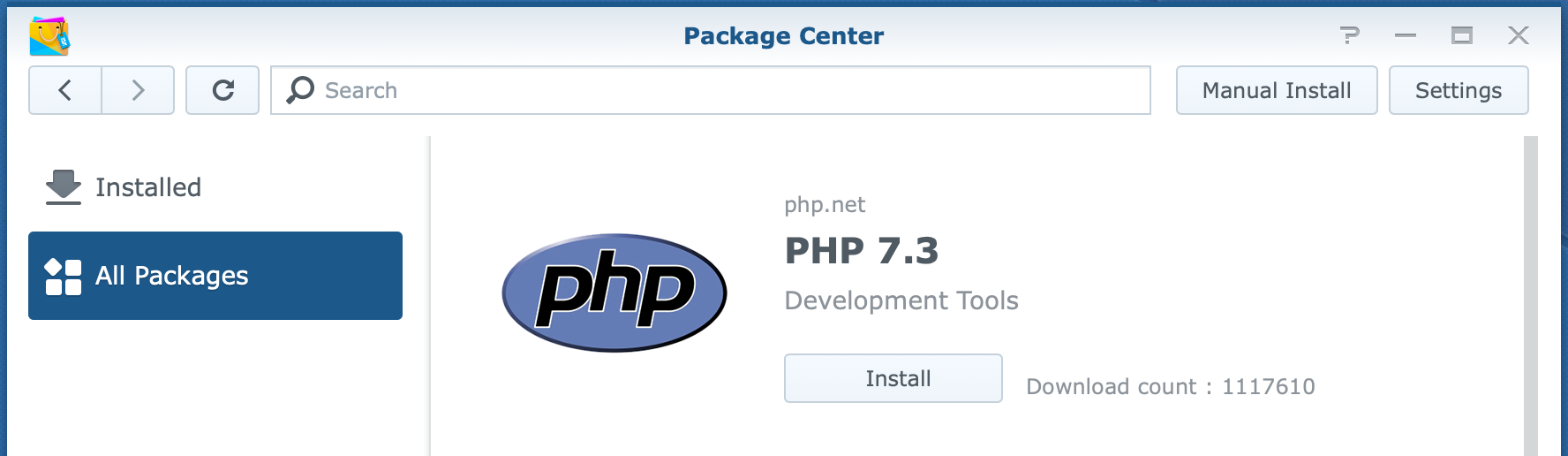Click the php.net developer text

[825, 205]
